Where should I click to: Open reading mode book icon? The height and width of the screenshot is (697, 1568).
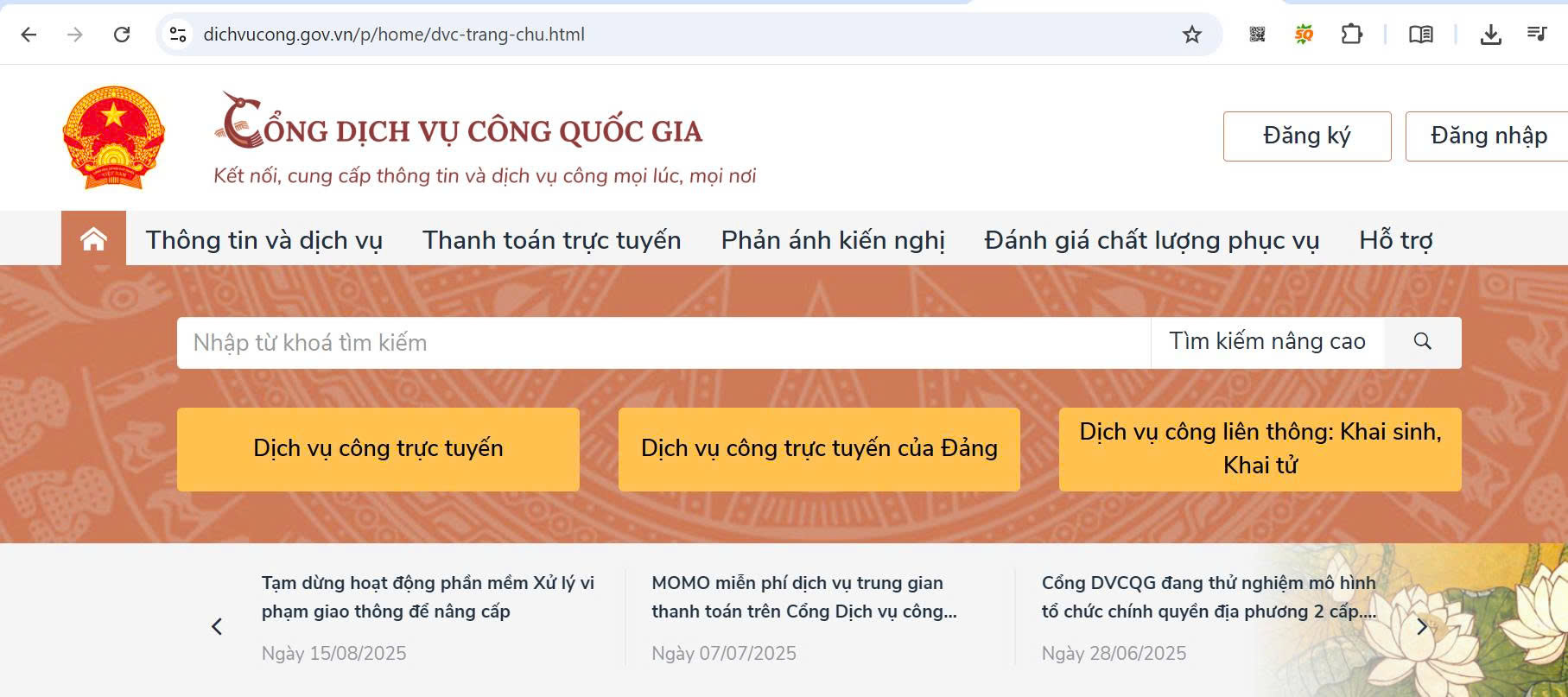click(x=1420, y=35)
